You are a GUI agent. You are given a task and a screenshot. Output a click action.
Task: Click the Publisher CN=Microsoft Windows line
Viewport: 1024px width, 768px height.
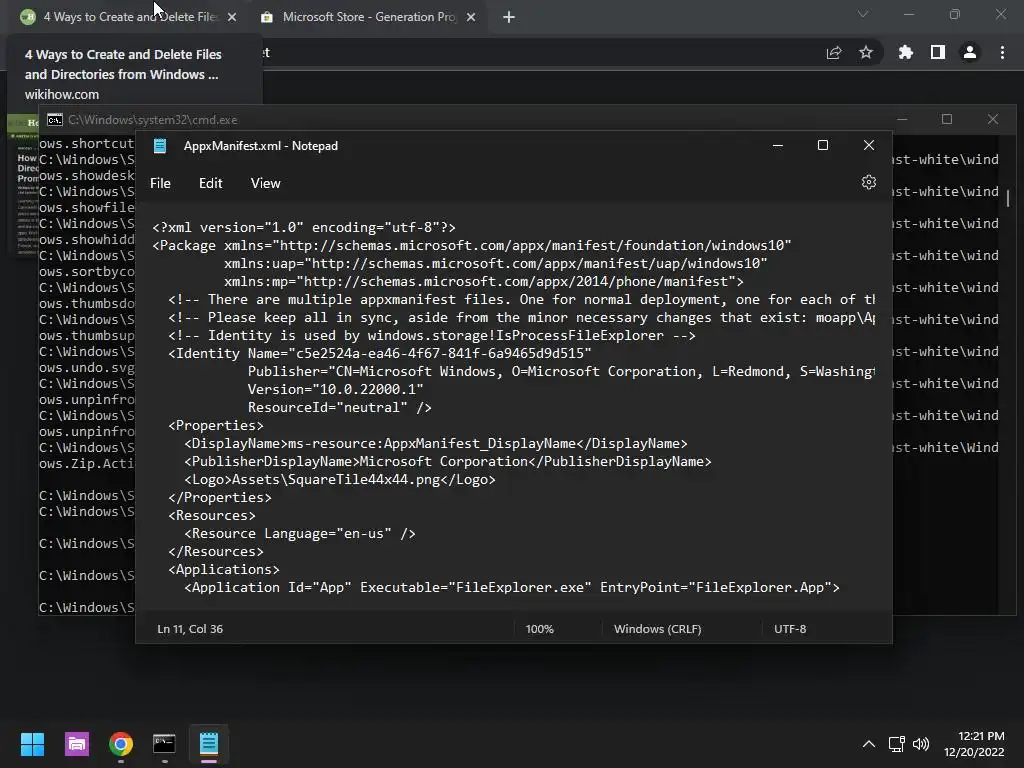pyautogui.click(x=561, y=372)
